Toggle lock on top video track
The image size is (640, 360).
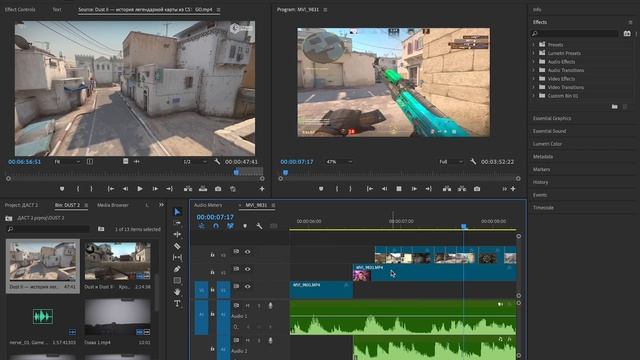tap(212, 255)
